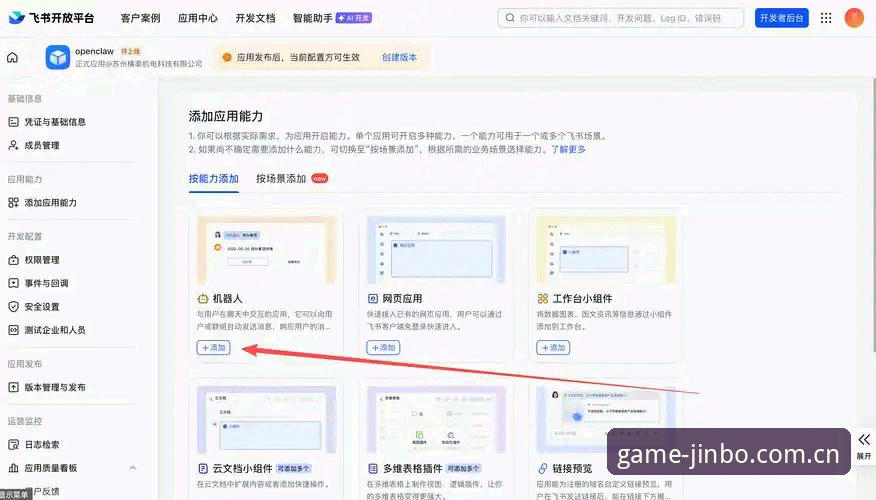
Task: Click the 日志检索 icon
Action: [13, 445]
